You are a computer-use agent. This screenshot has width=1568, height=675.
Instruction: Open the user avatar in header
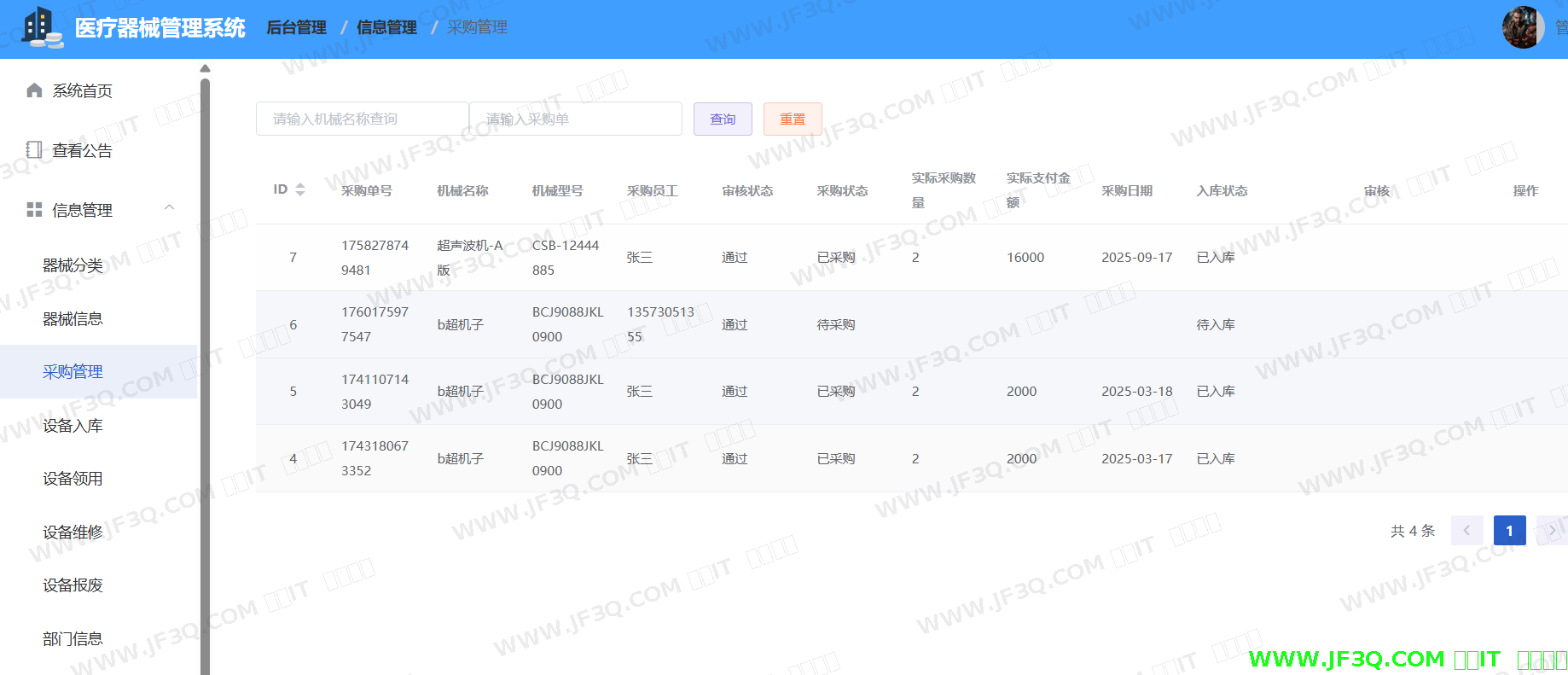click(1523, 27)
